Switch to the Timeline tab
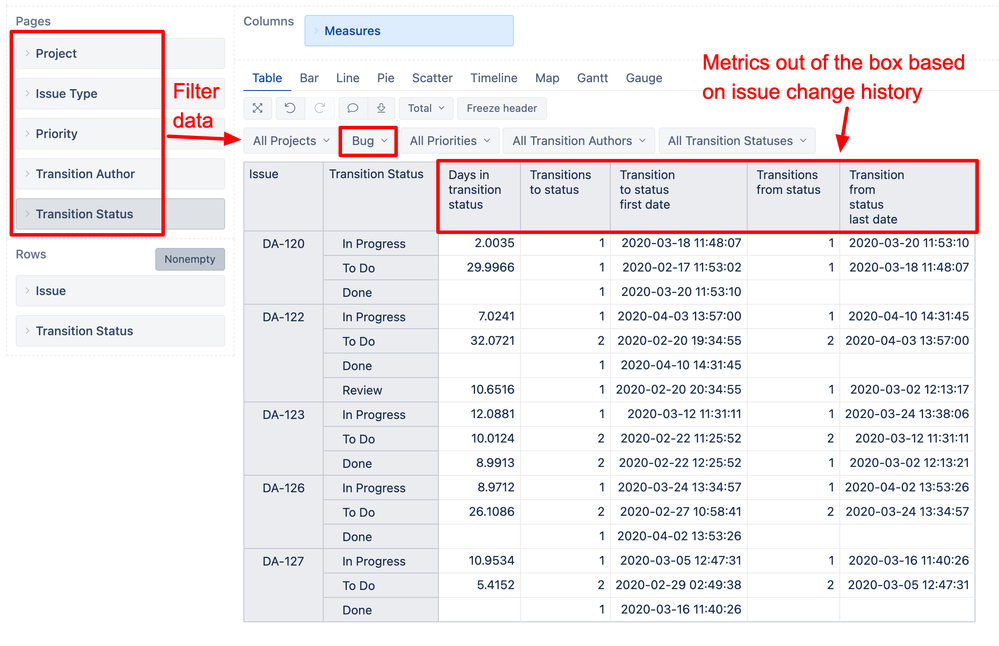The height and width of the screenshot is (646, 999). tap(494, 78)
